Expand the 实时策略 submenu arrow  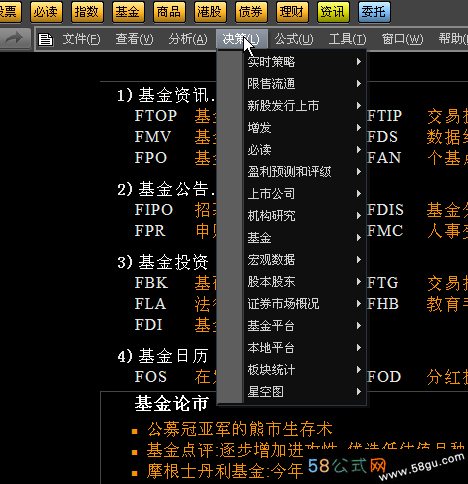pyautogui.click(x=359, y=62)
